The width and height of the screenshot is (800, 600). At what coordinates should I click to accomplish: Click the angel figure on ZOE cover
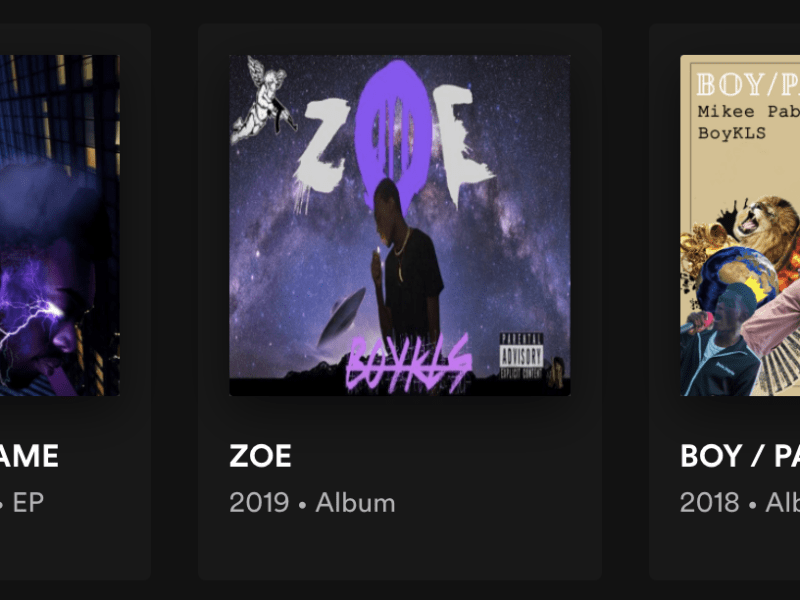(264, 99)
